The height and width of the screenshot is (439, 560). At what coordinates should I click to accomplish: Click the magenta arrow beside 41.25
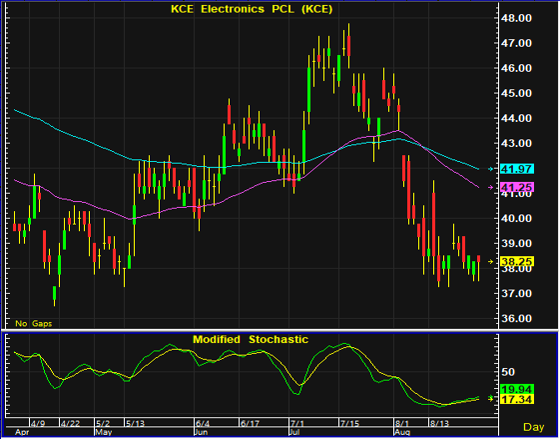click(490, 187)
